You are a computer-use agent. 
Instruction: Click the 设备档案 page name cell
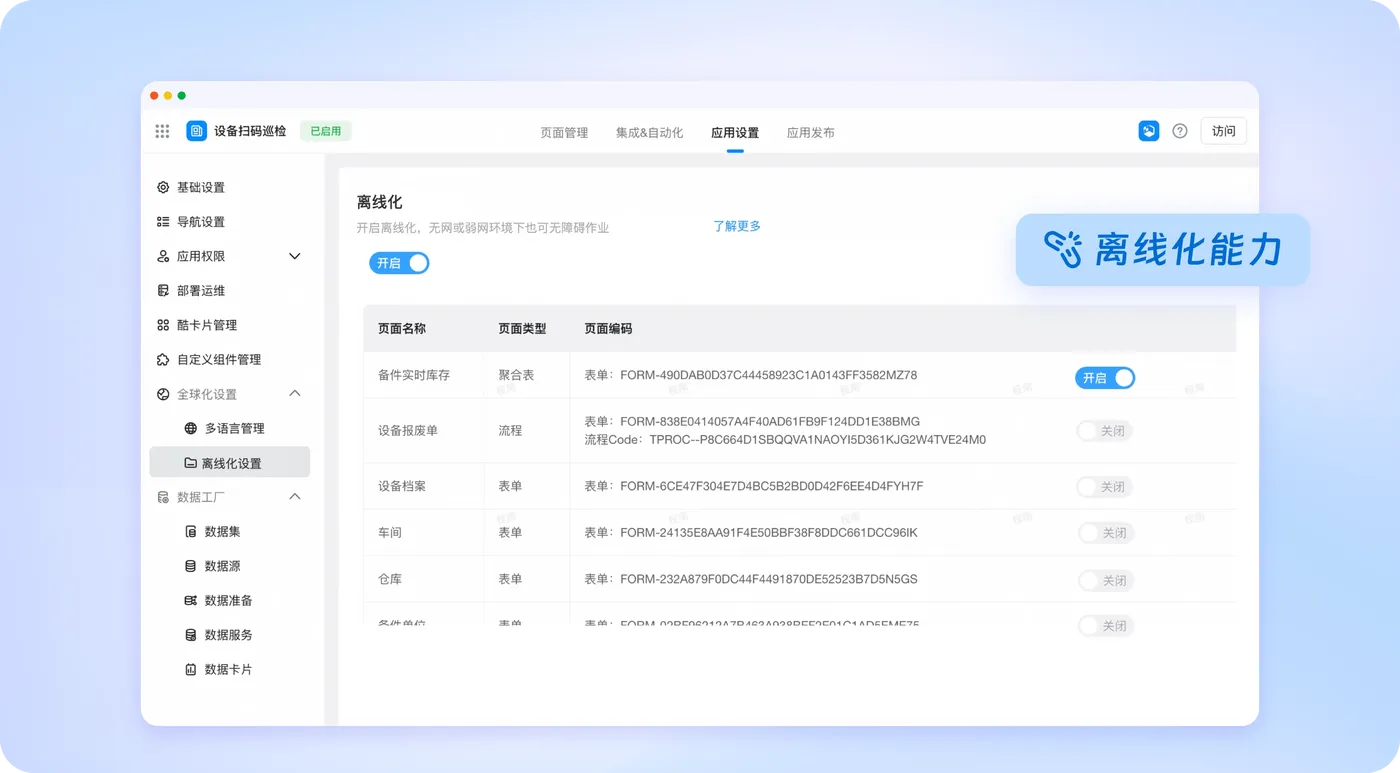click(x=402, y=486)
